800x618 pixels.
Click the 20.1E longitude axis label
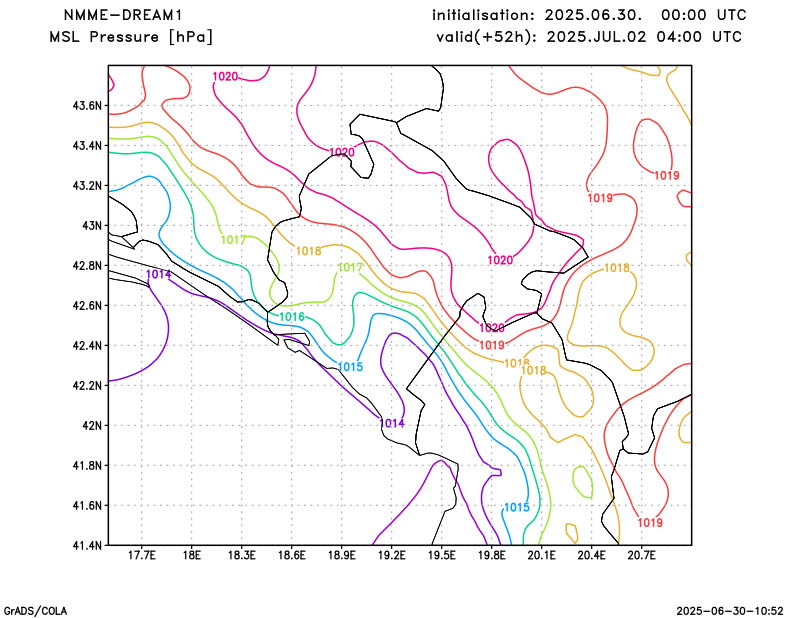click(541, 555)
